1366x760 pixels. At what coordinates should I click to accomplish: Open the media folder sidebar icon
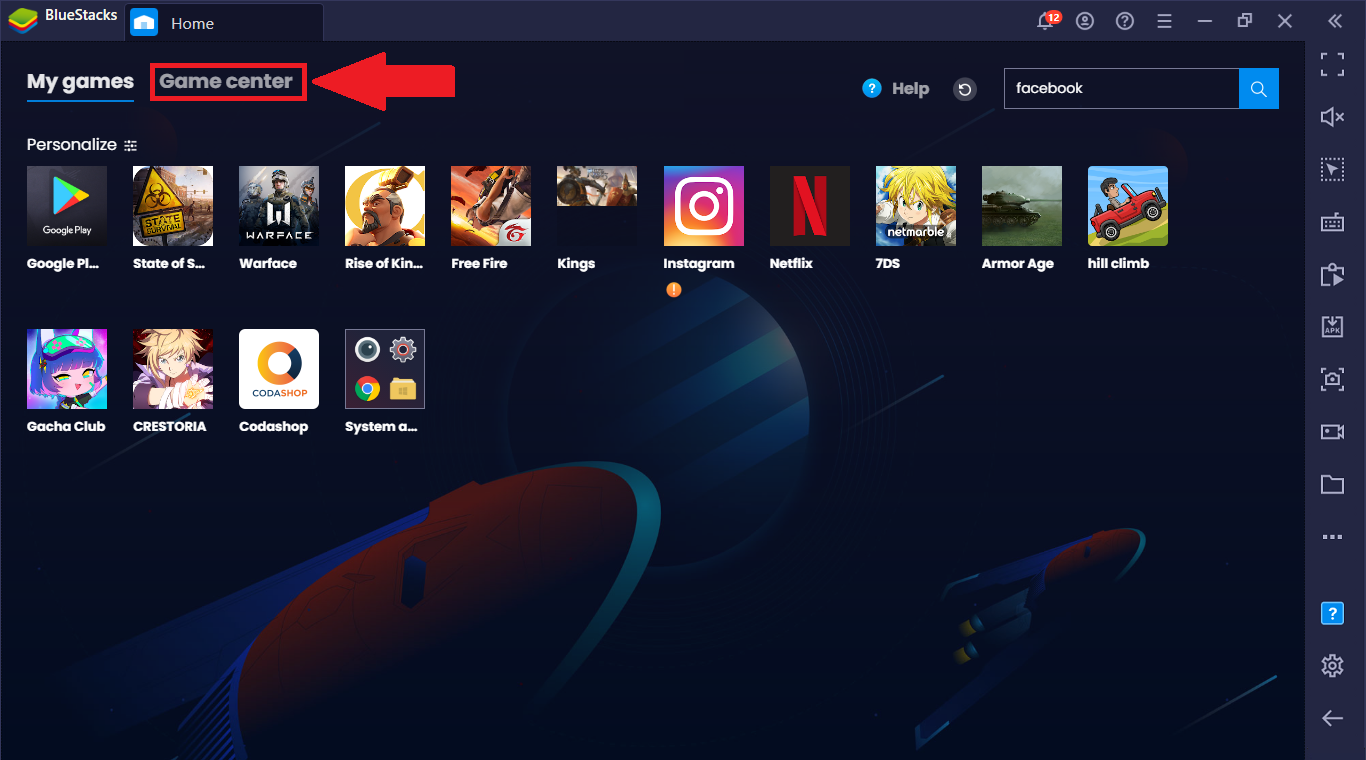click(1332, 485)
